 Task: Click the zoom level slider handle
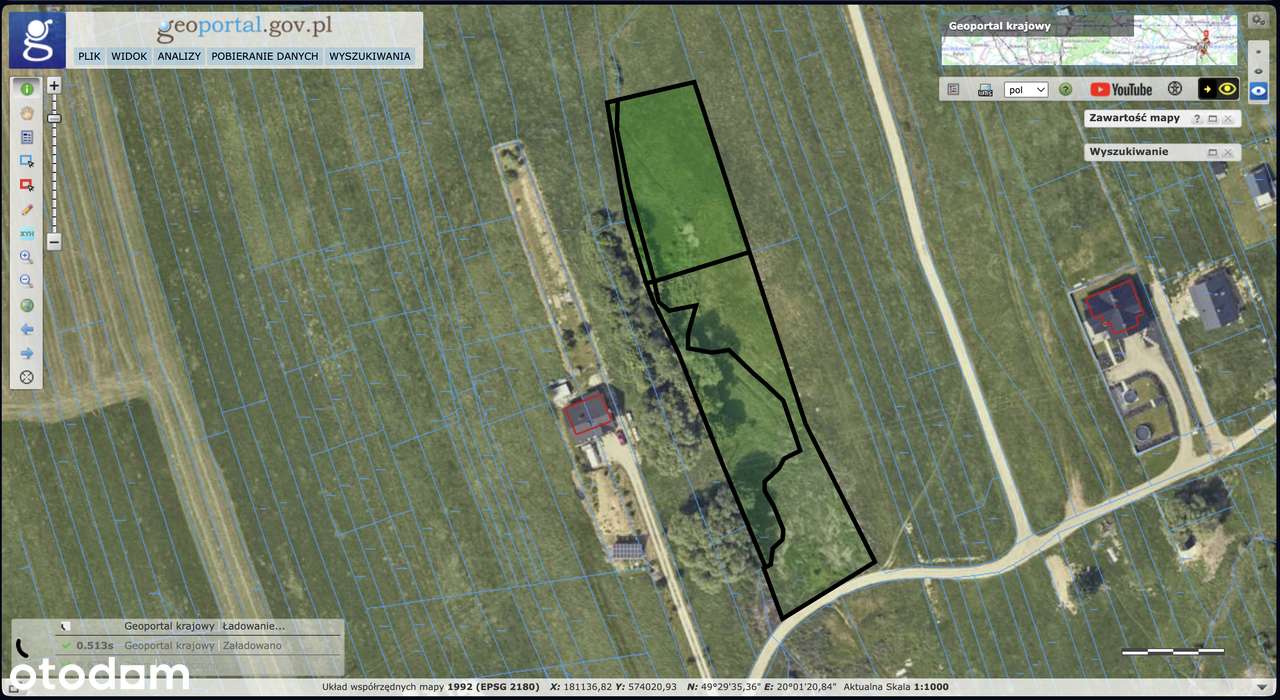[54, 118]
